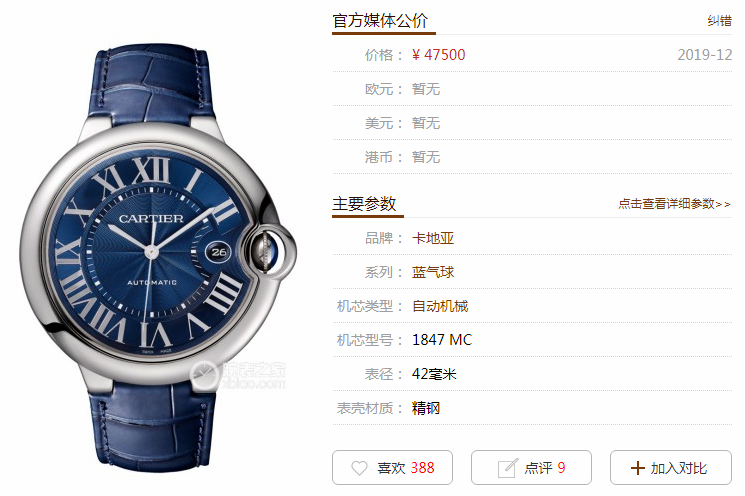Select the 主要参数 section heading

tap(364, 204)
